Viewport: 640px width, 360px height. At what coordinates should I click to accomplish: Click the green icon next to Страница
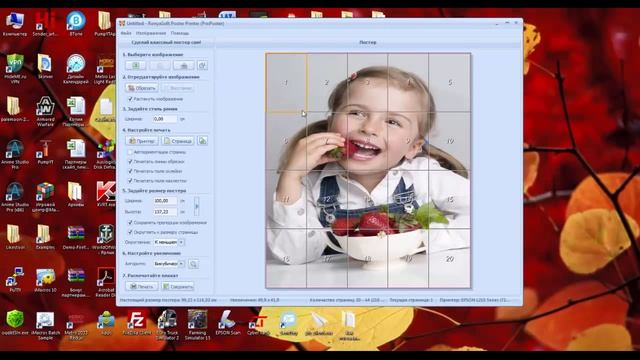point(202,141)
